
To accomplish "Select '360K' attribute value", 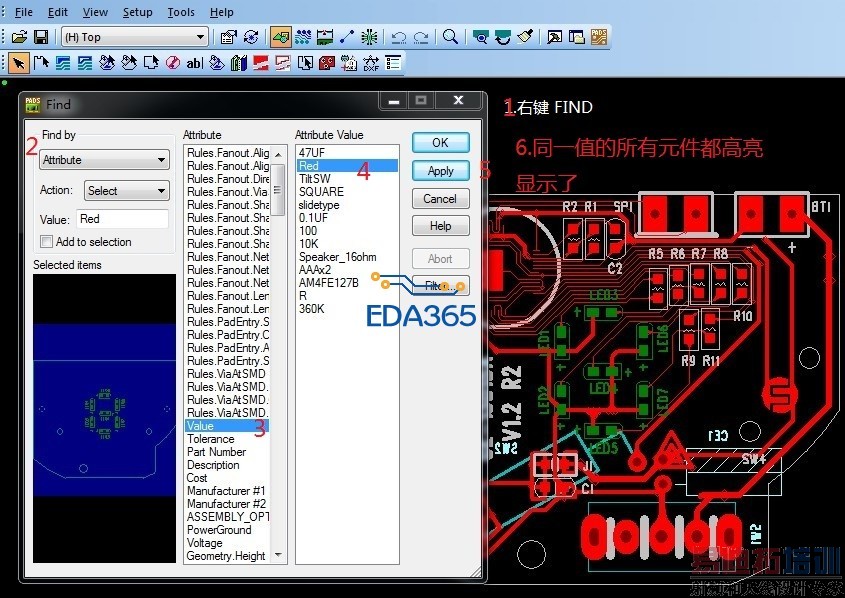I will click(x=311, y=309).
